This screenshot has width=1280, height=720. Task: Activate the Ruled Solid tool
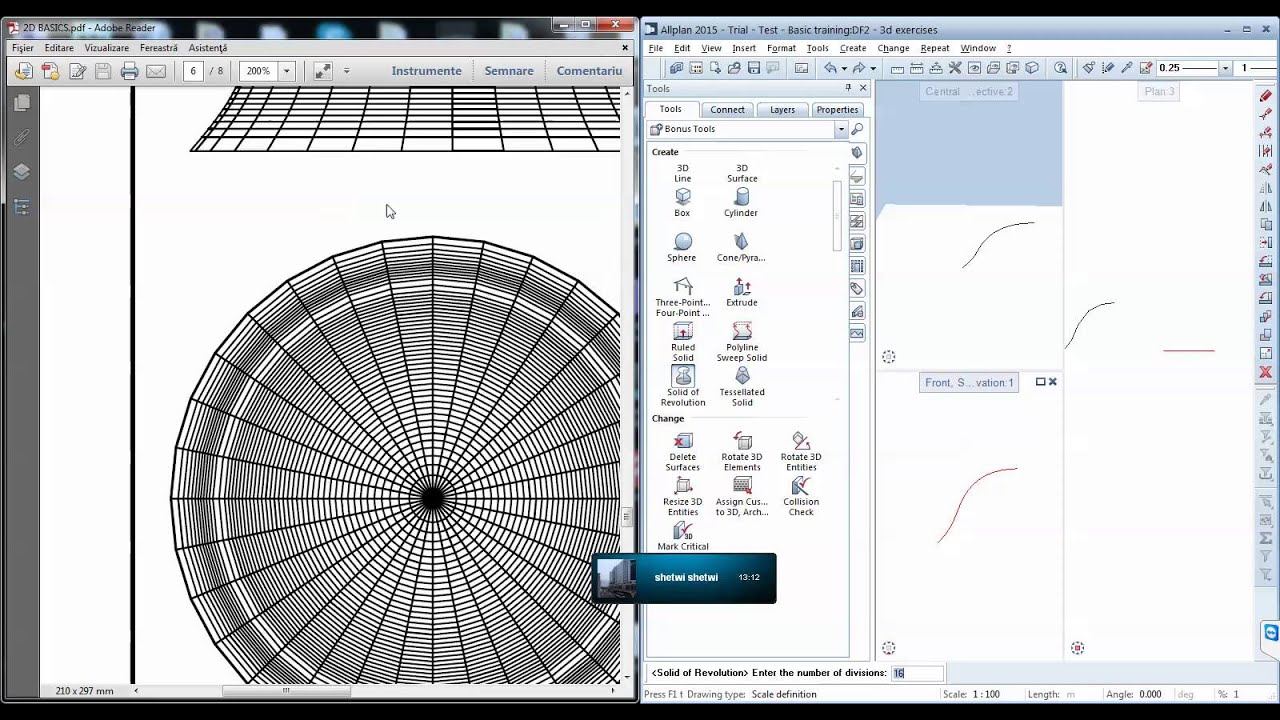683,343
